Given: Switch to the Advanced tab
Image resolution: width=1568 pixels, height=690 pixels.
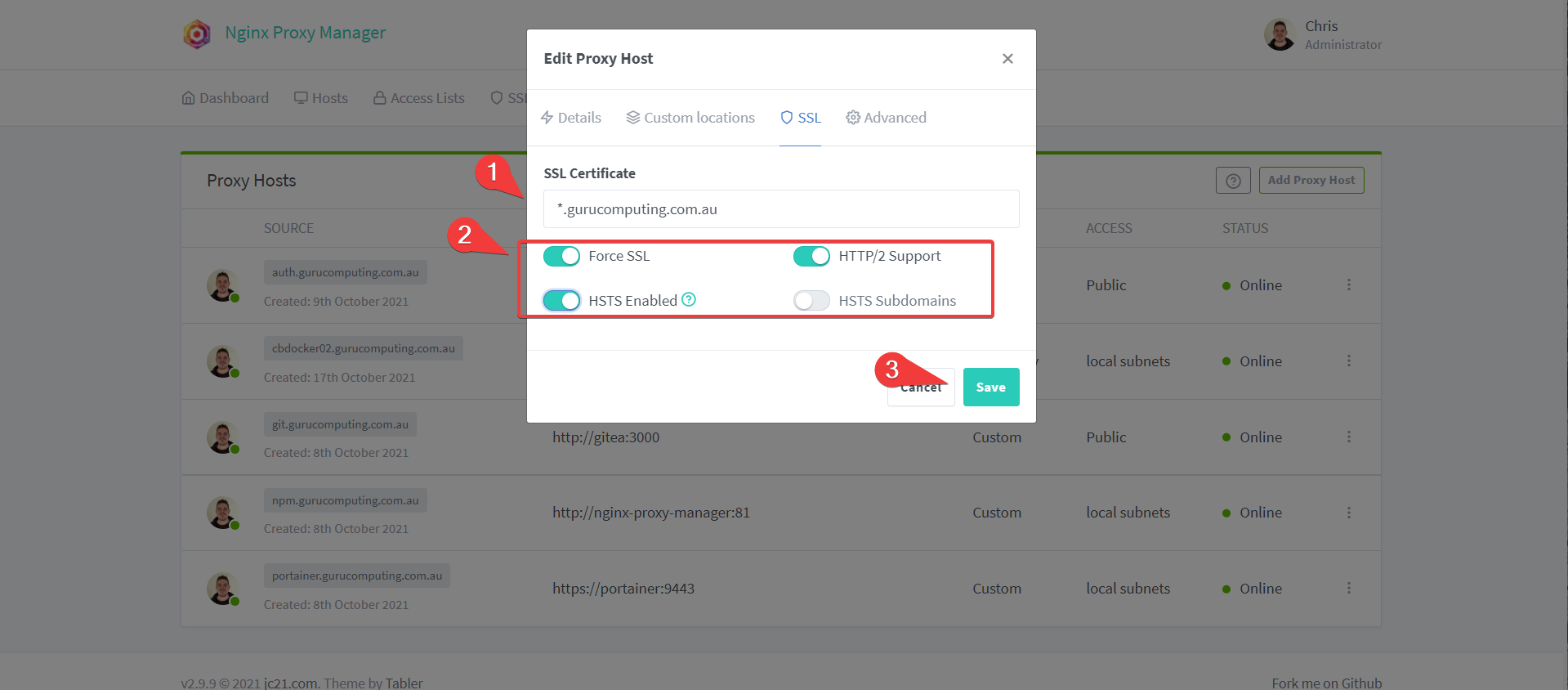Looking at the screenshot, I should [x=887, y=118].
